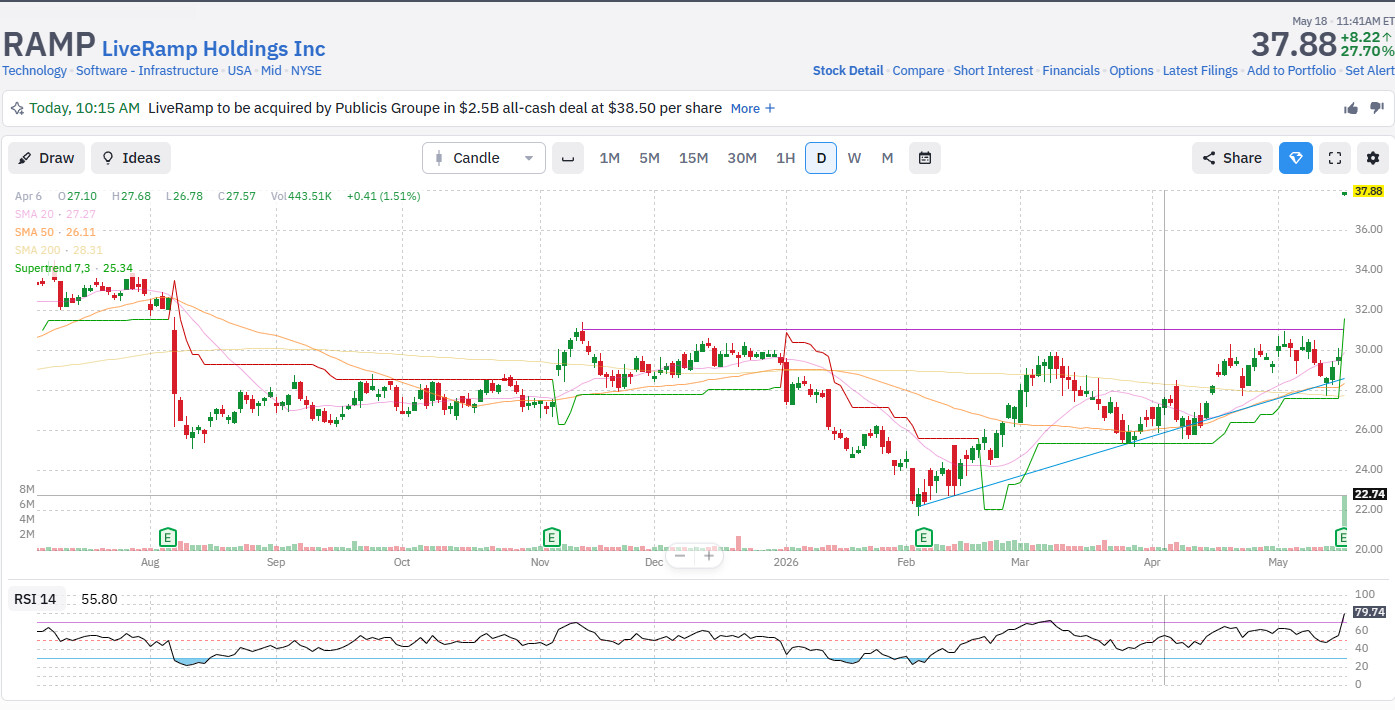
Task: Open Latest Filings
Action: pyautogui.click(x=1200, y=71)
